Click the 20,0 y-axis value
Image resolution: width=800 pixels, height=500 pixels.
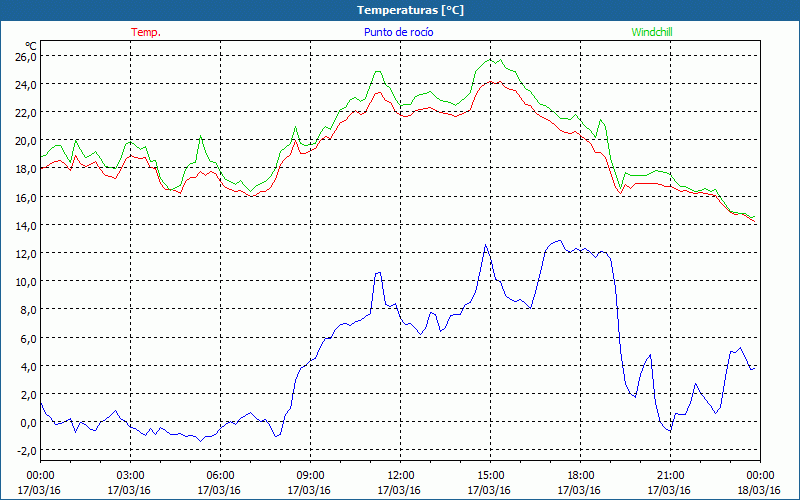[25, 141]
